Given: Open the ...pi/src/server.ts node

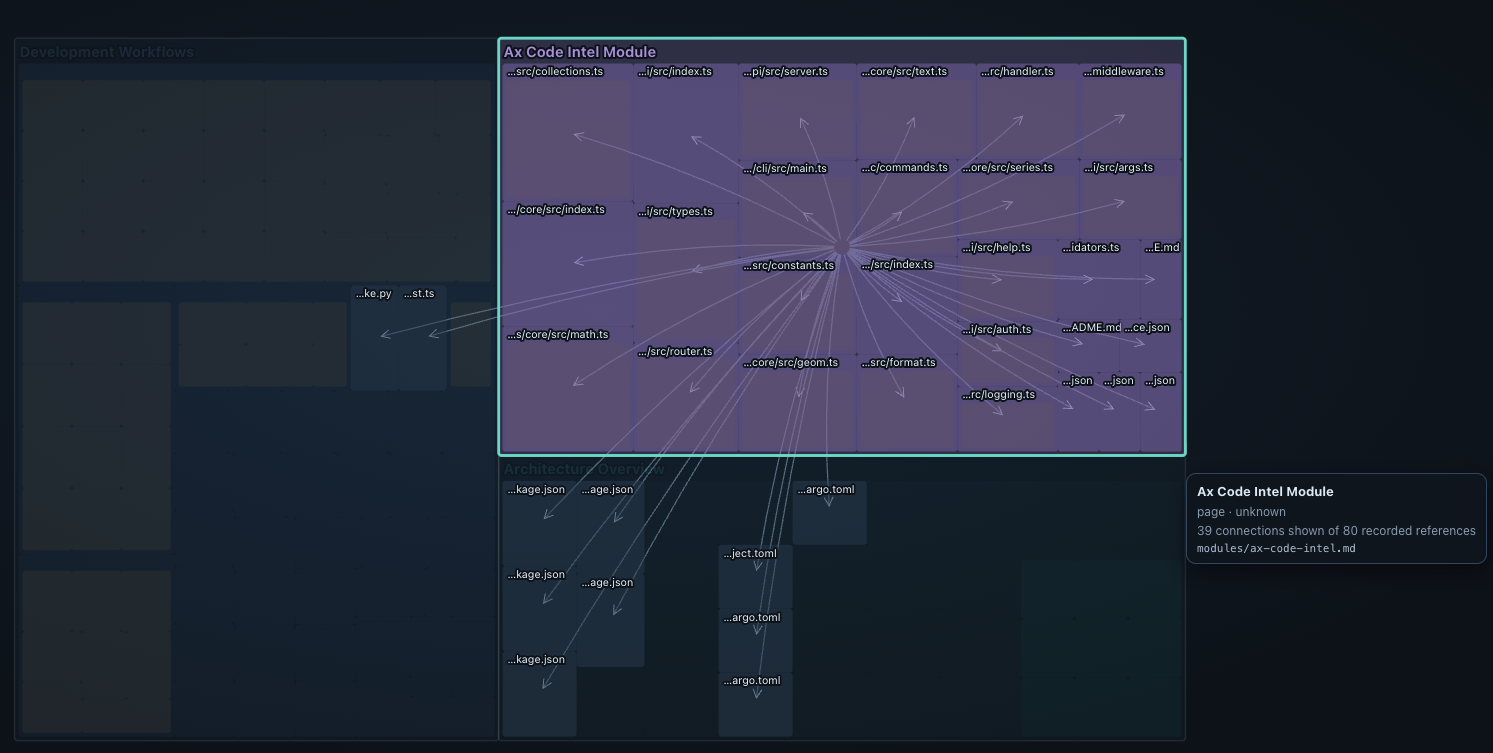Looking at the screenshot, I should tap(798, 112).
